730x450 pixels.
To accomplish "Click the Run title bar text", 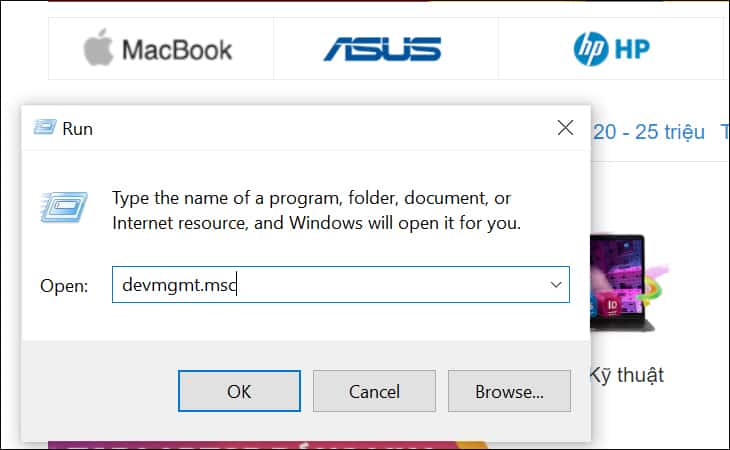I will tap(77, 129).
